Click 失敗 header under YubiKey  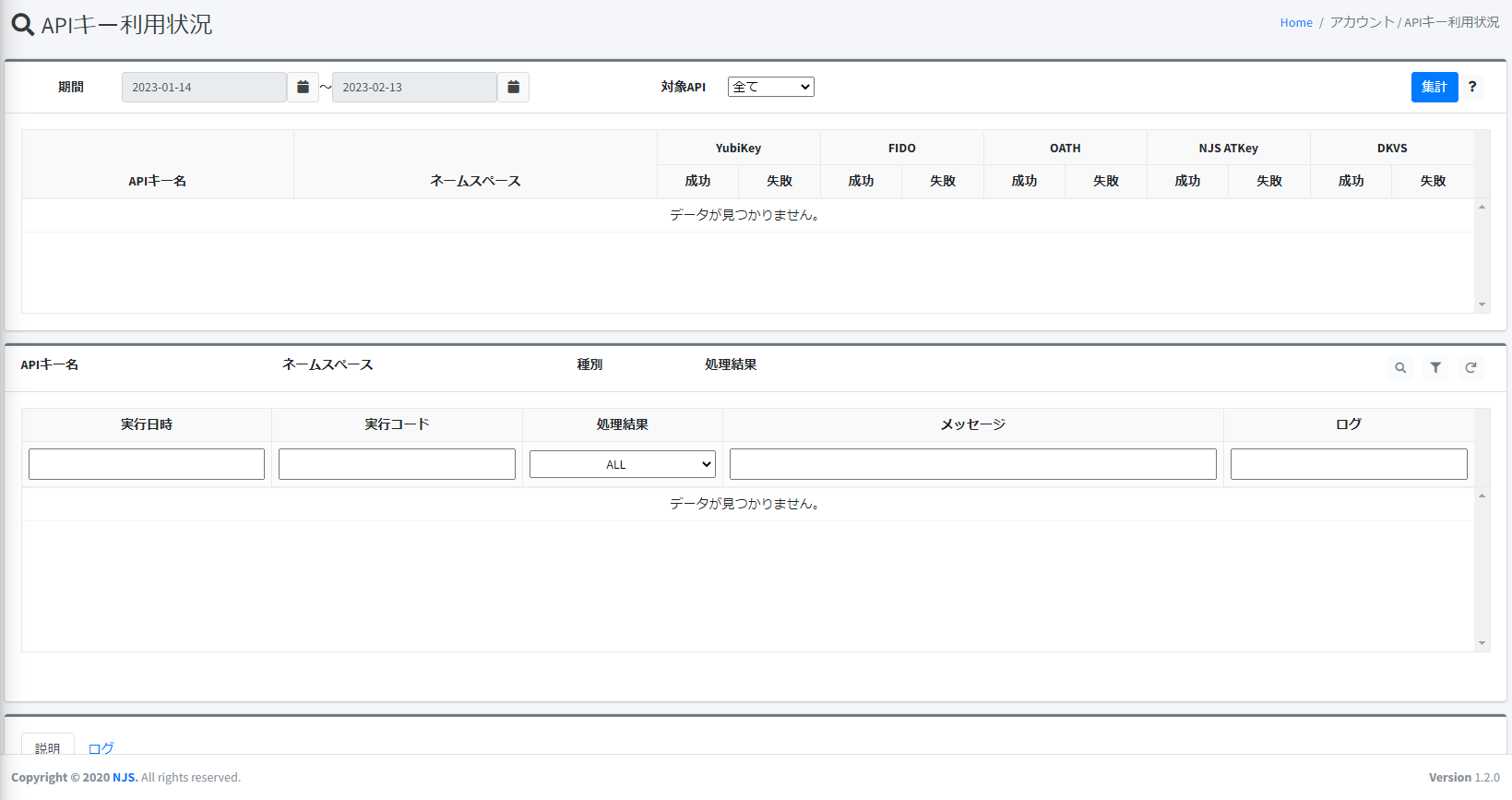click(x=780, y=181)
